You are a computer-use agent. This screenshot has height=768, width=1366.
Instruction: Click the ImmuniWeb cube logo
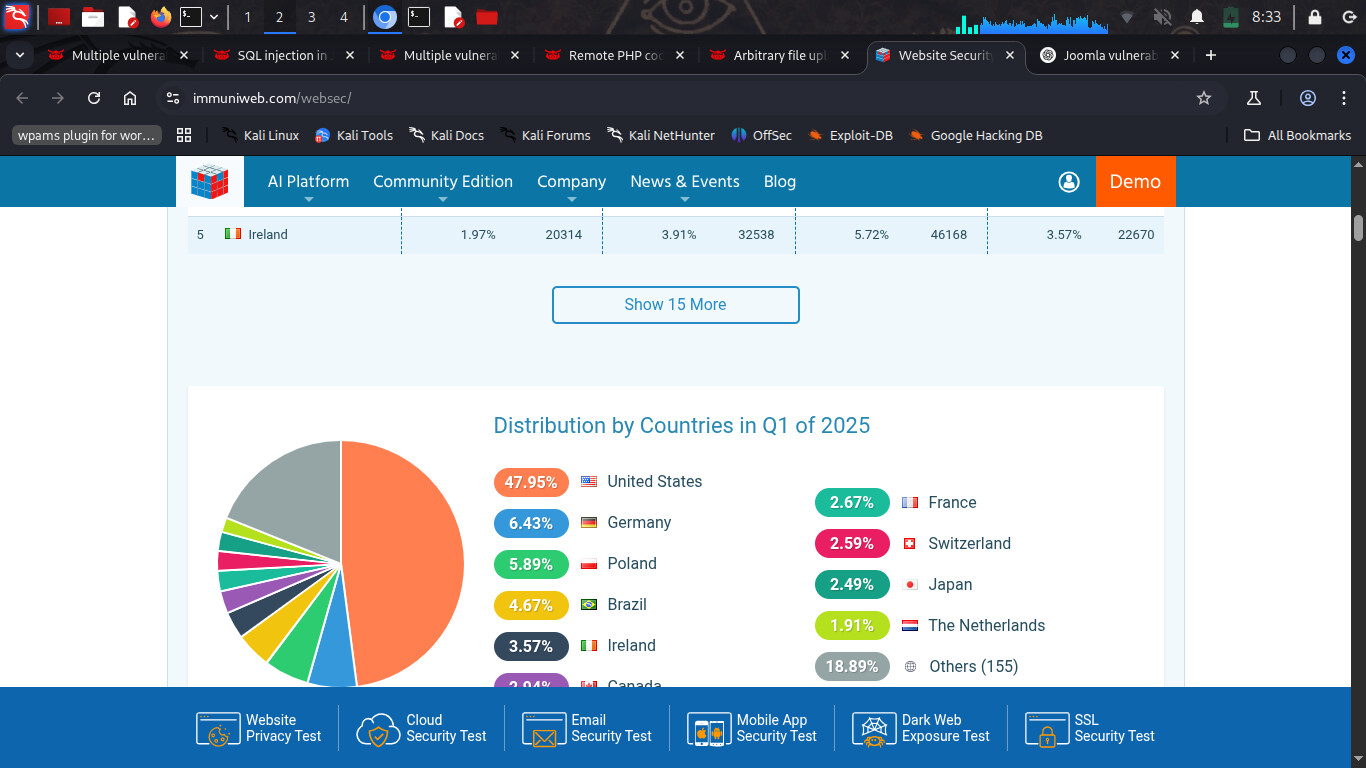[210, 182]
